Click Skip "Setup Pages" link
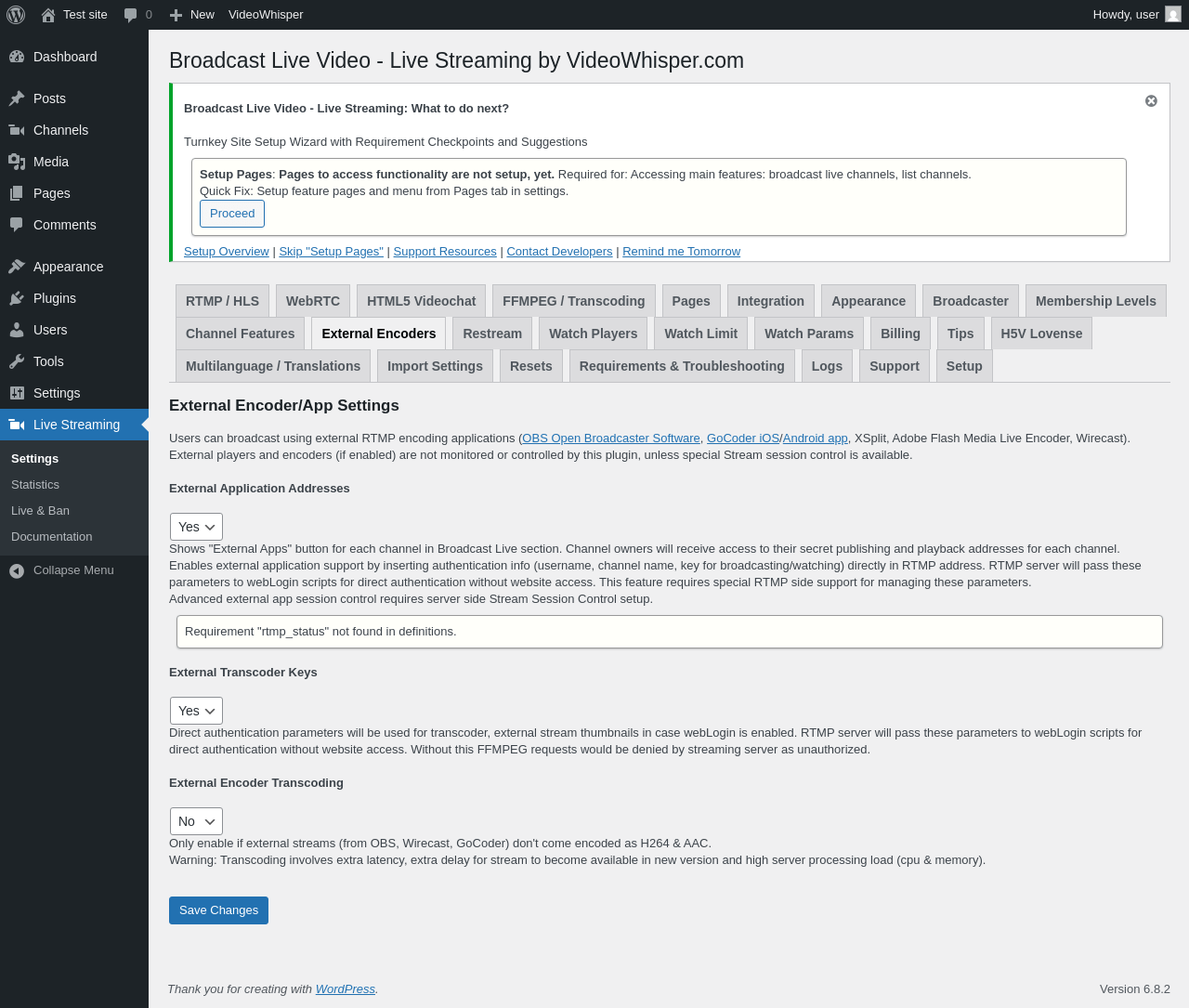 coord(332,252)
